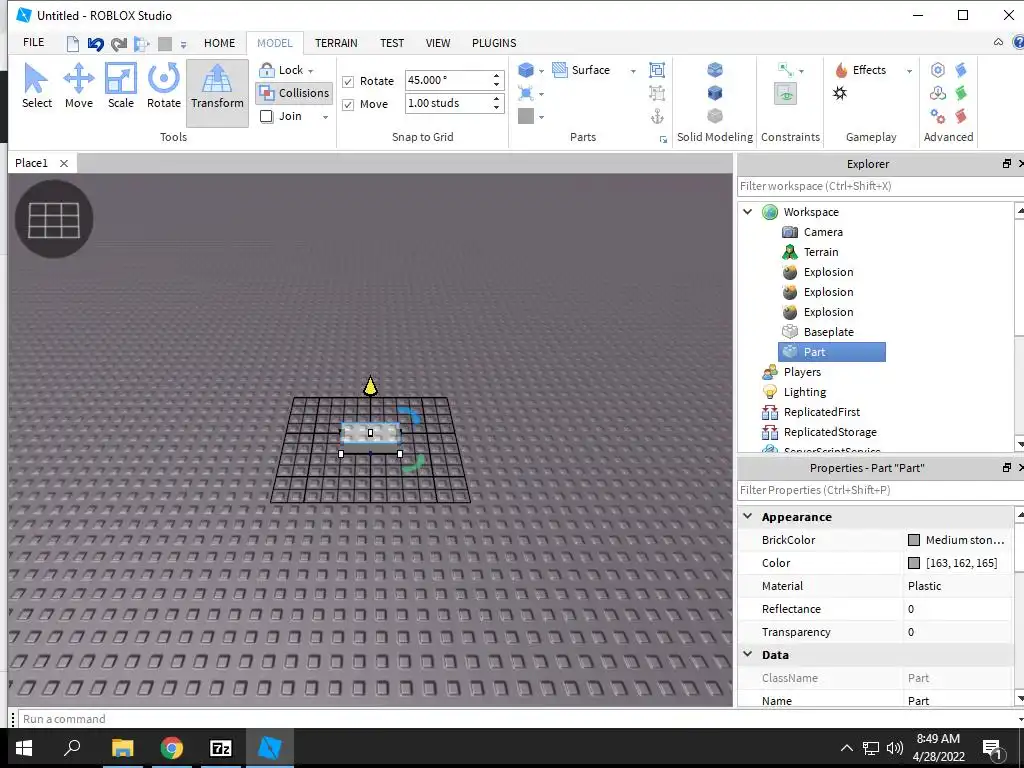The image size is (1024, 768).
Task: Collapse the Data properties section
Action: [748, 654]
